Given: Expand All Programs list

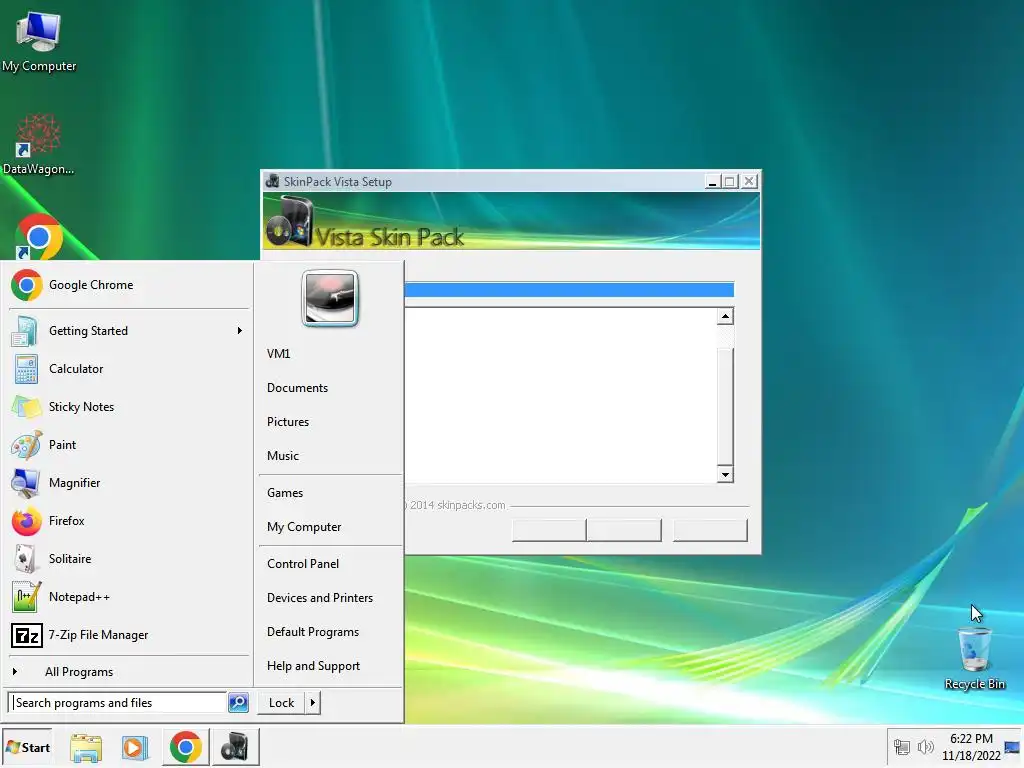Looking at the screenshot, I should click(78, 672).
